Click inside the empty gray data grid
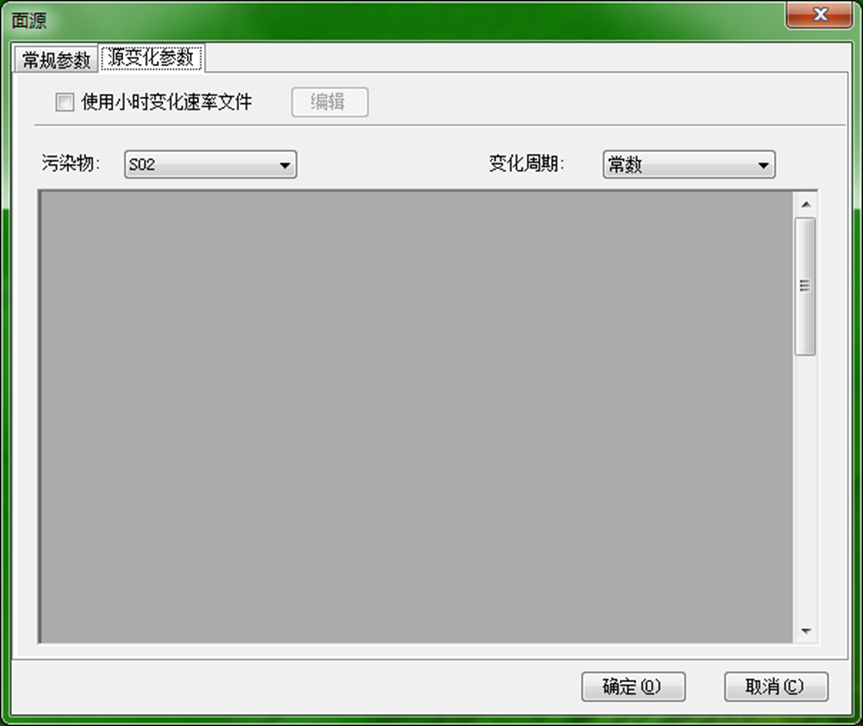This screenshot has width=863, height=726. pos(417,416)
